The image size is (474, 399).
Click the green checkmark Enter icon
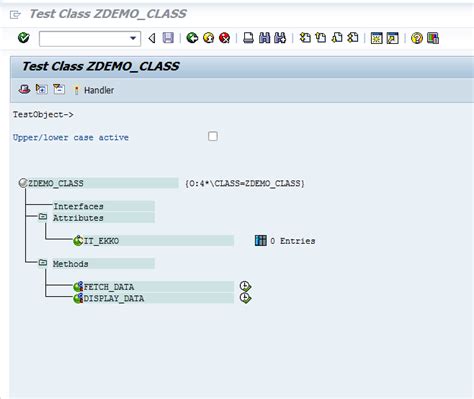coord(24,38)
